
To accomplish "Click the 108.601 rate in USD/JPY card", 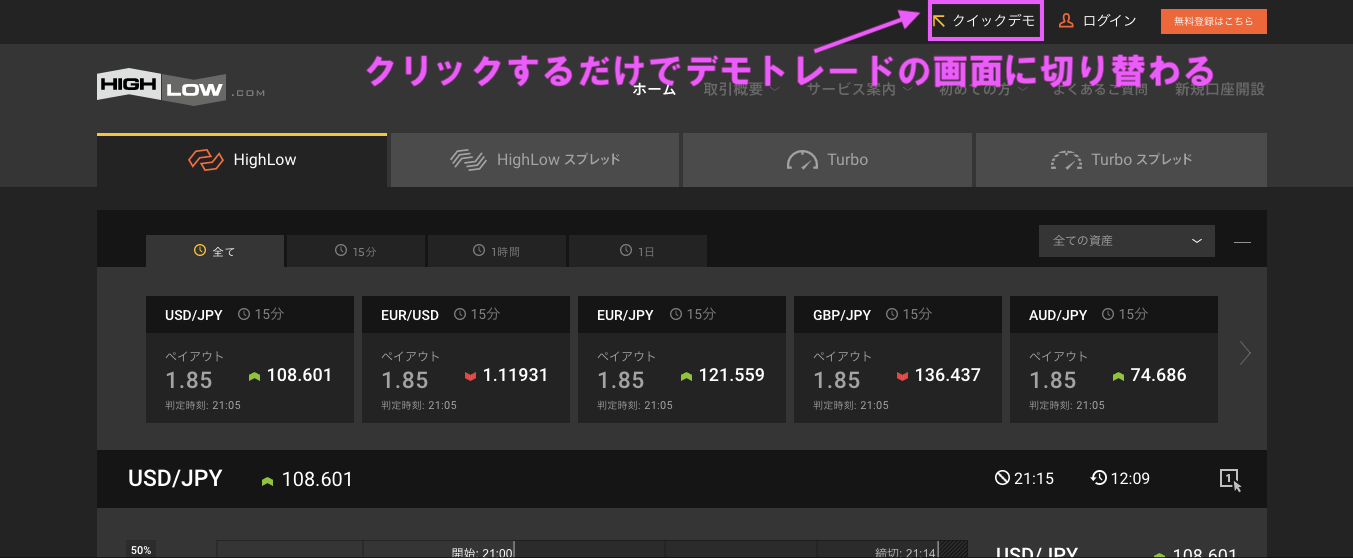I will (x=299, y=376).
